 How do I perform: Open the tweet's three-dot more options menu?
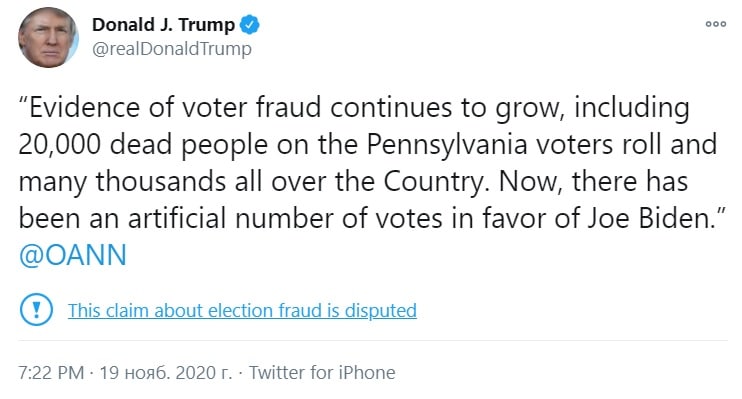[716, 24]
